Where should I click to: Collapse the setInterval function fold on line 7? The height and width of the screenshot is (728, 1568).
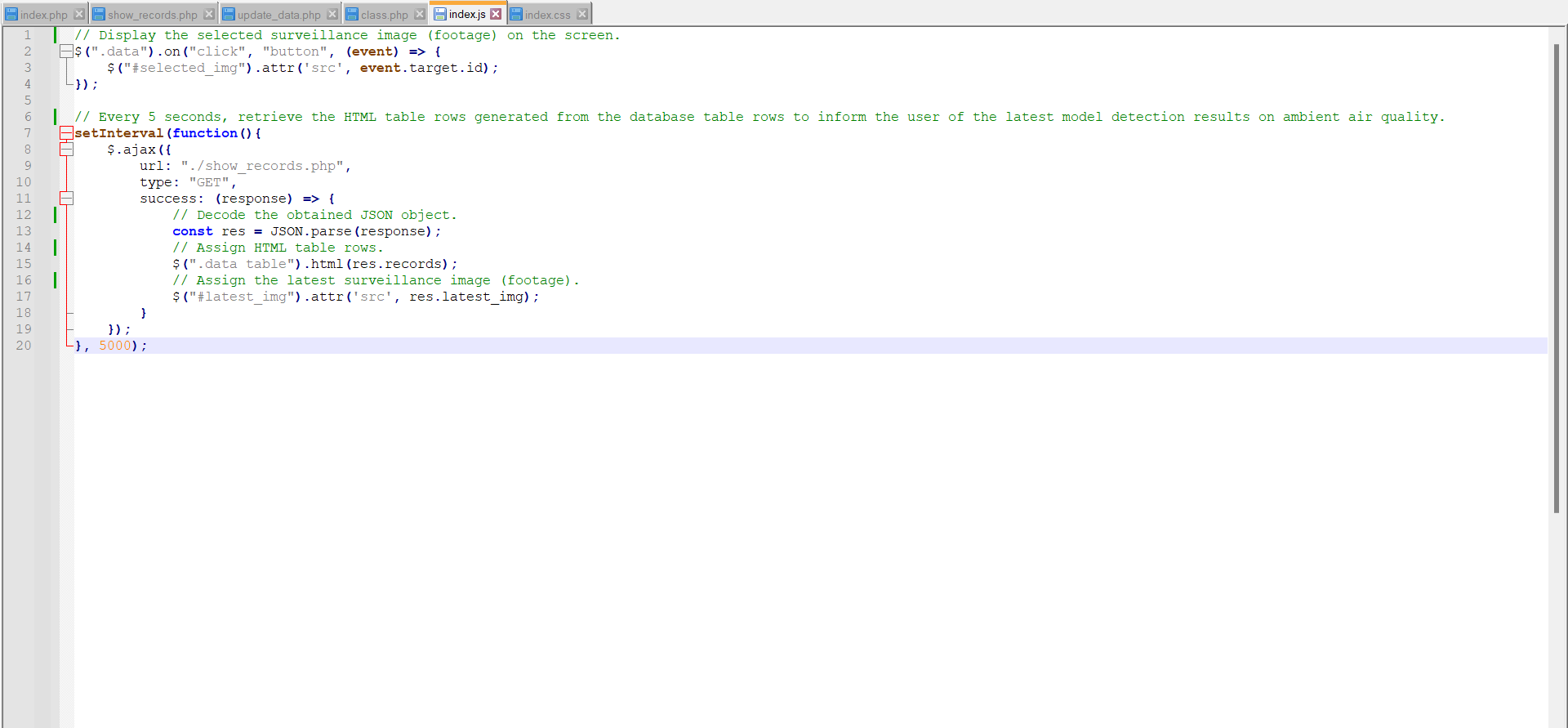[x=66, y=133]
